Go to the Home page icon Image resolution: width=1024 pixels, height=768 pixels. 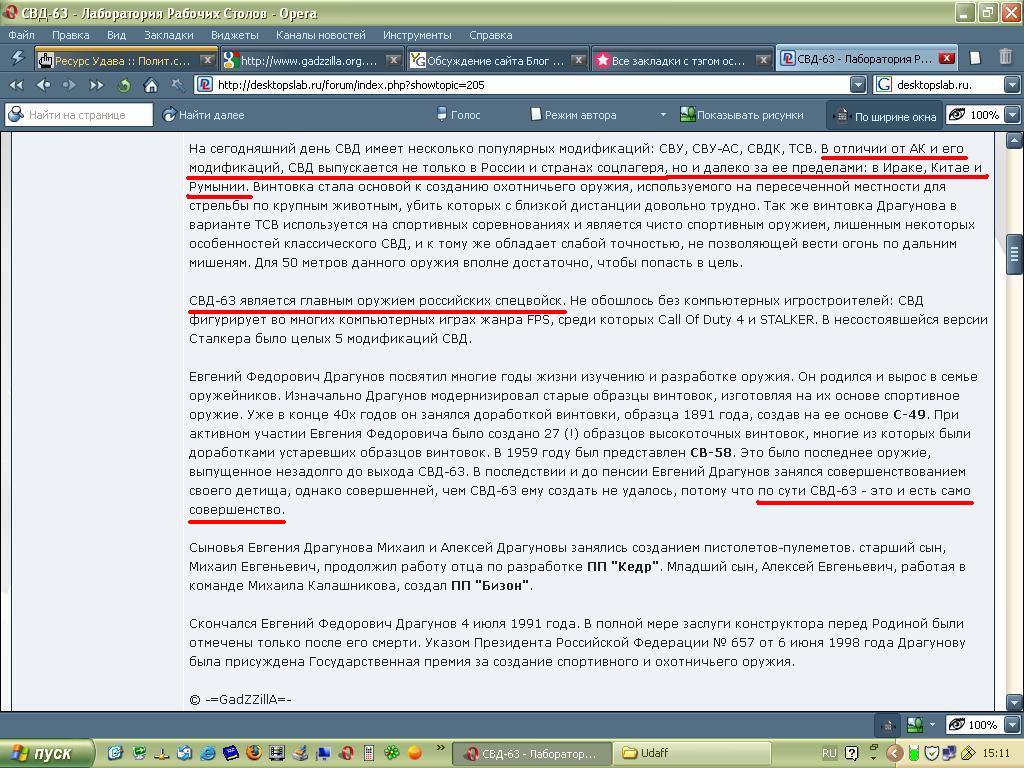(151, 85)
